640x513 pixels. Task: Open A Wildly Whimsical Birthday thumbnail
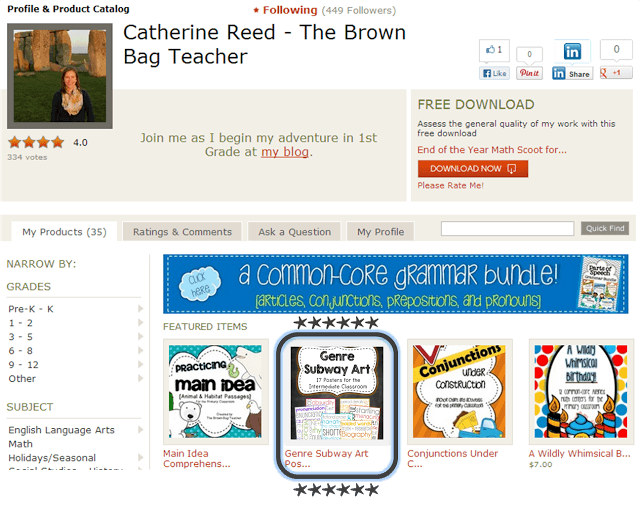581,391
